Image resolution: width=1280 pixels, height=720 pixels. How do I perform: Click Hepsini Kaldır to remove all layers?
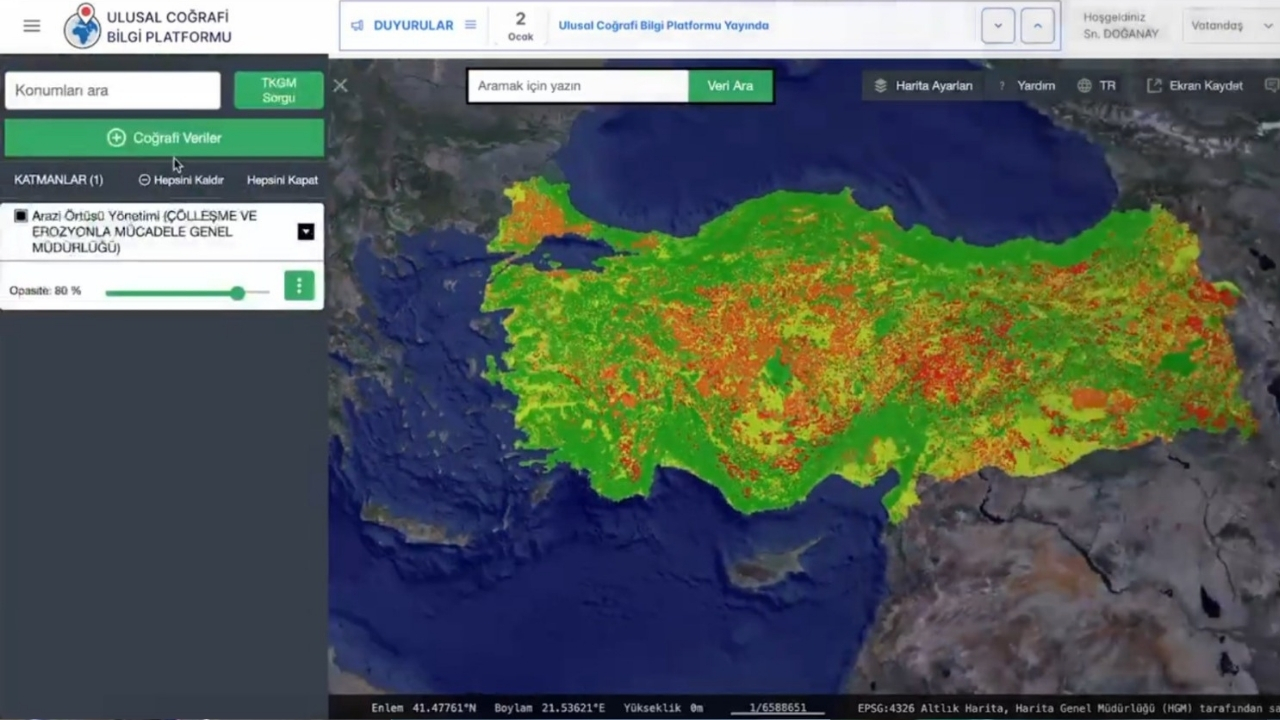click(x=181, y=180)
